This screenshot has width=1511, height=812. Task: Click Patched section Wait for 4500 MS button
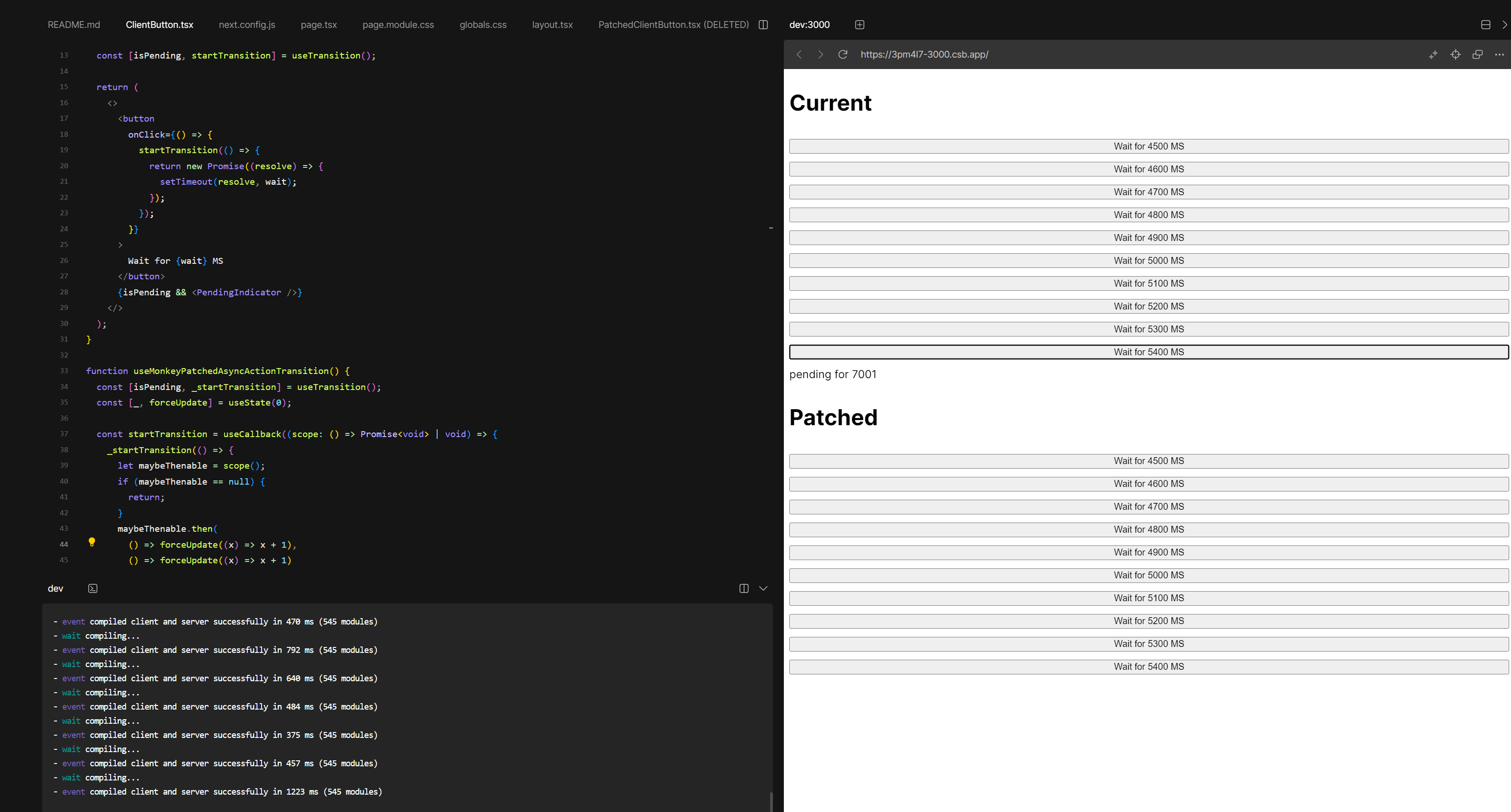[1148, 461]
